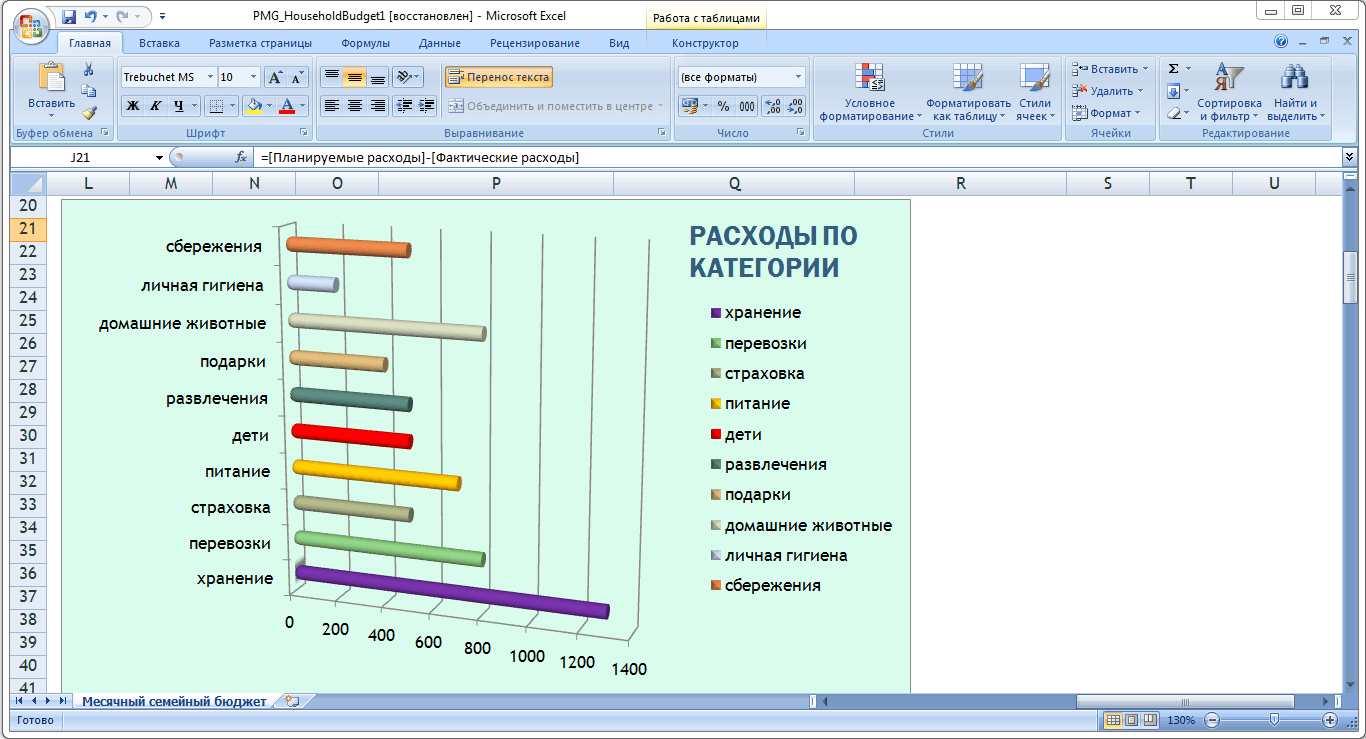
Task: Open the Разметка страницы tab
Action: (260, 43)
